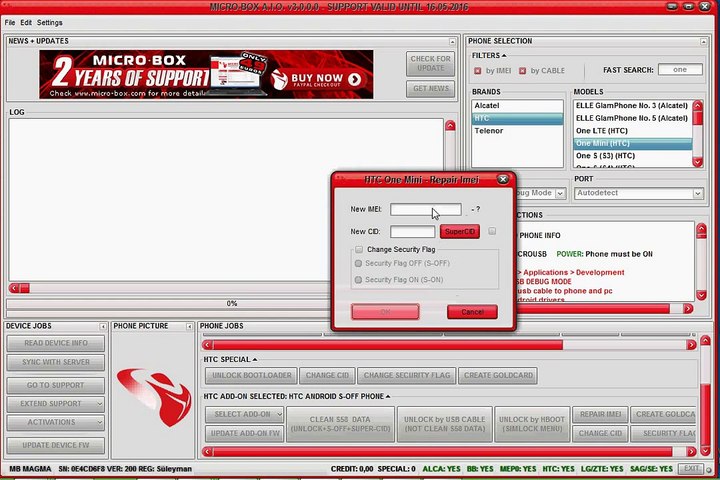Select Alcatel in brands list
This screenshot has height=480, width=720.
click(517, 106)
